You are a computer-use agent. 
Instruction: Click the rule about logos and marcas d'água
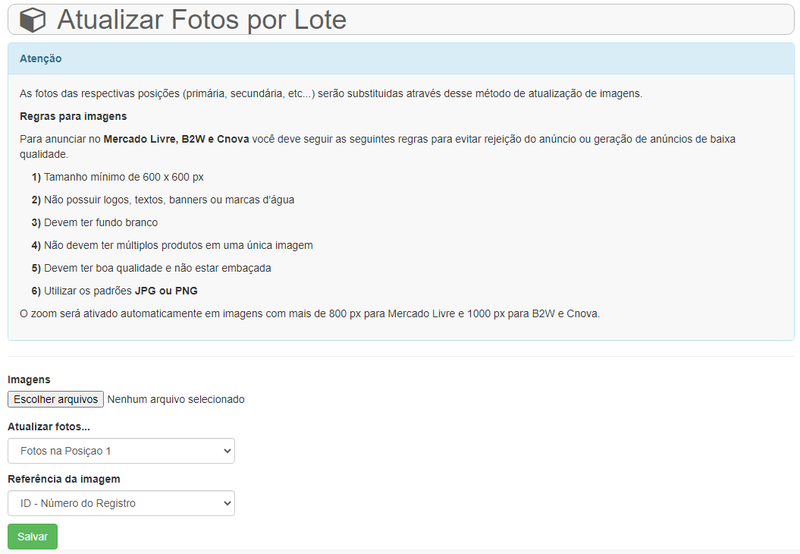163,200
